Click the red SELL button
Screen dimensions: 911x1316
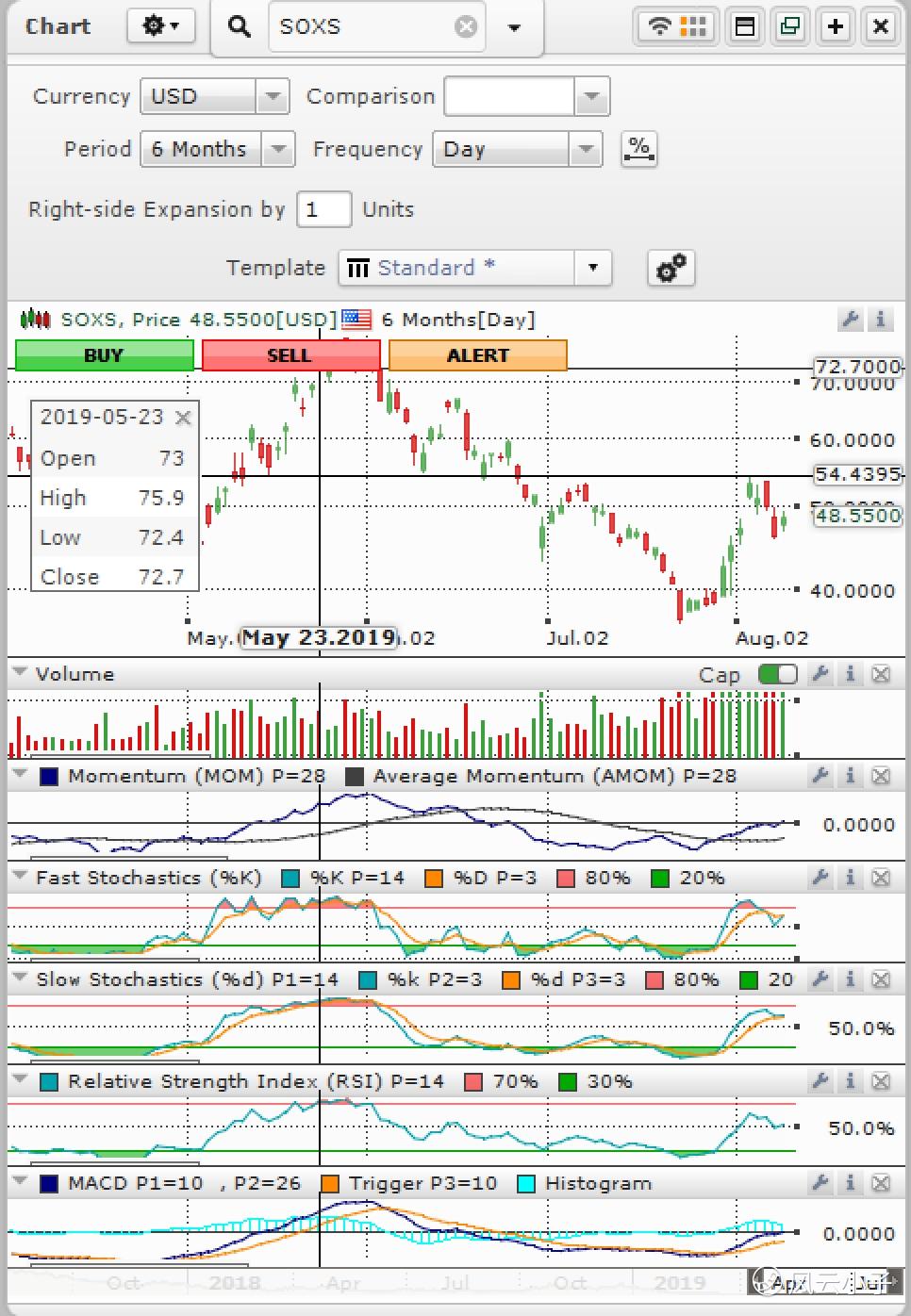[x=290, y=355]
